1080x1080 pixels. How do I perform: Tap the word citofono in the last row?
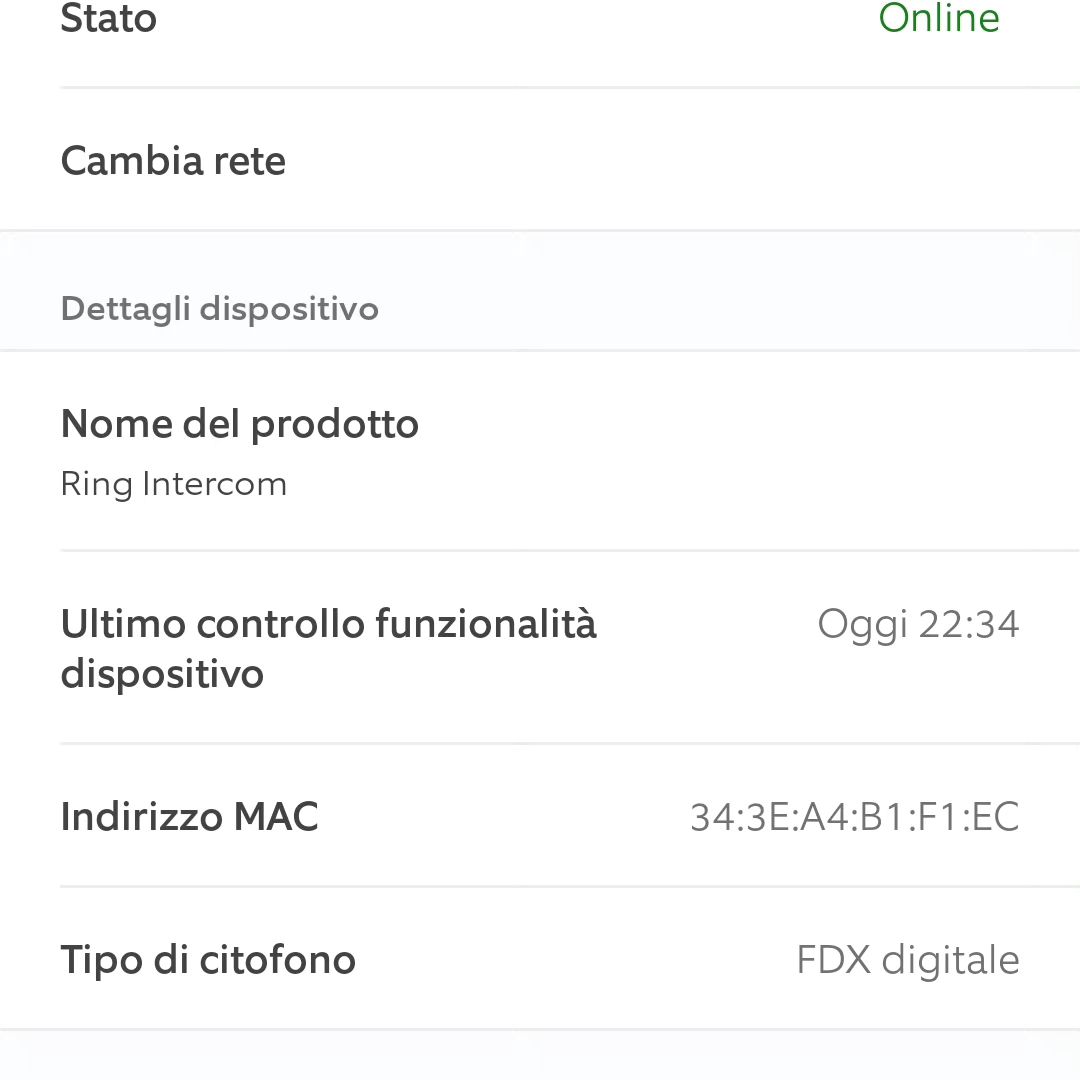click(x=278, y=959)
